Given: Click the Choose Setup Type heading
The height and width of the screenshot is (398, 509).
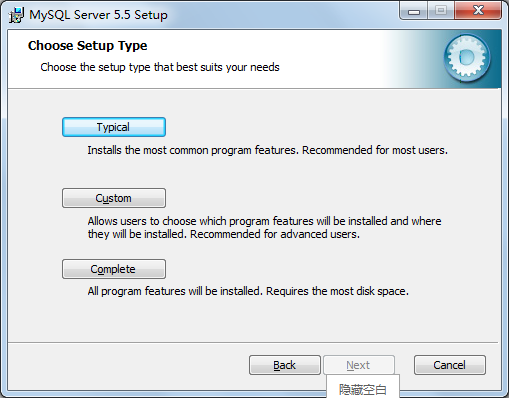Looking at the screenshot, I should pos(87,46).
